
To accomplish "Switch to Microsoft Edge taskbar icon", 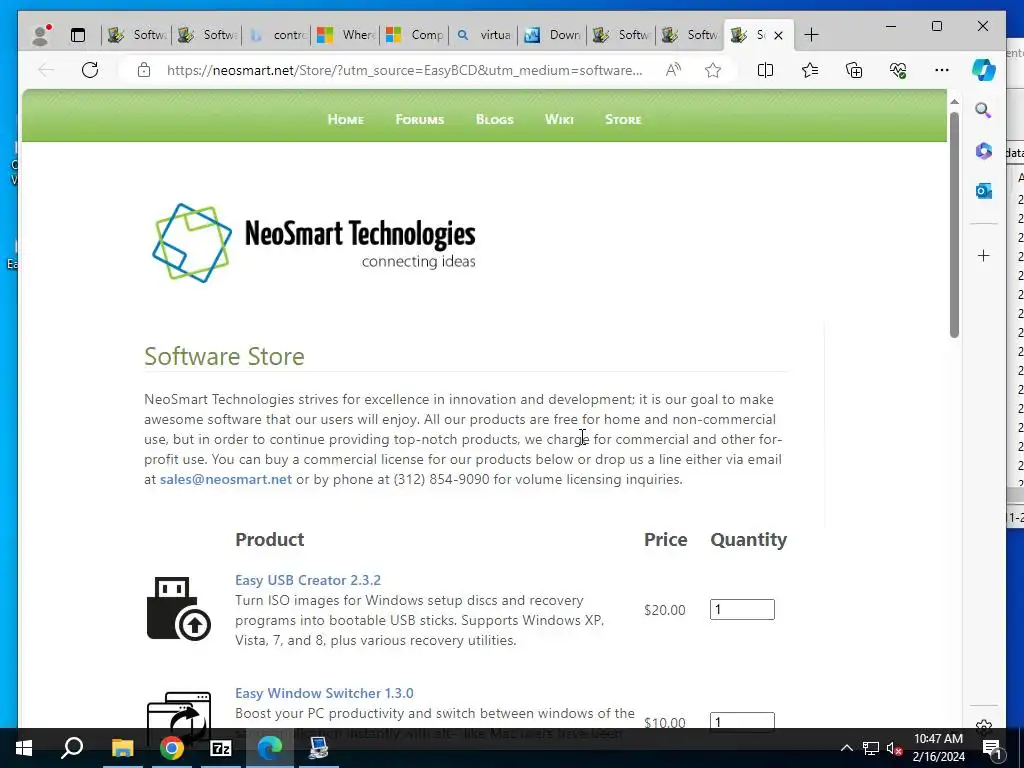I will pyautogui.click(x=270, y=748).
